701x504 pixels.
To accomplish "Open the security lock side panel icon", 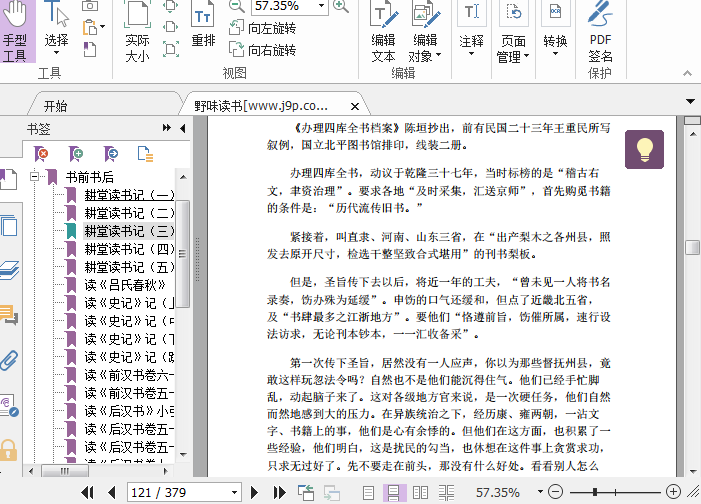I will pos(8,450).
